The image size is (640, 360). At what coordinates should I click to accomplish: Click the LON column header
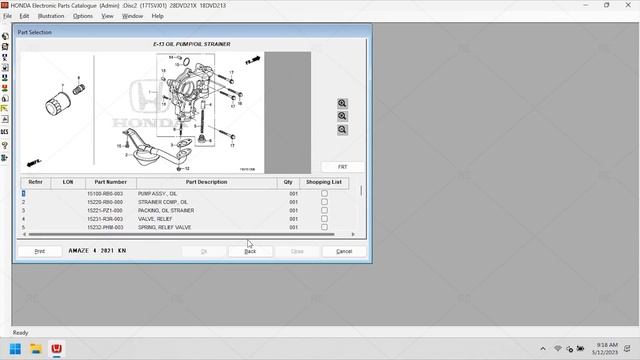[68, 182]
